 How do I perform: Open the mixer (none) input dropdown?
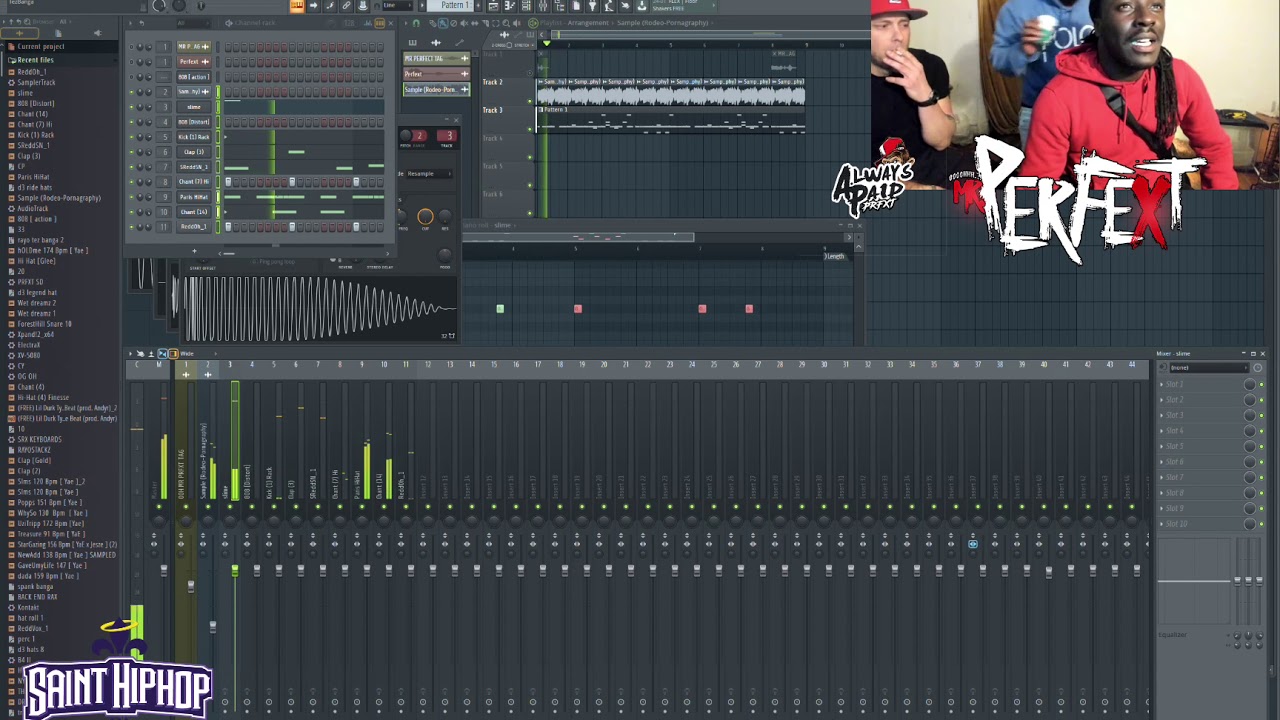[x=1210, y=368]
